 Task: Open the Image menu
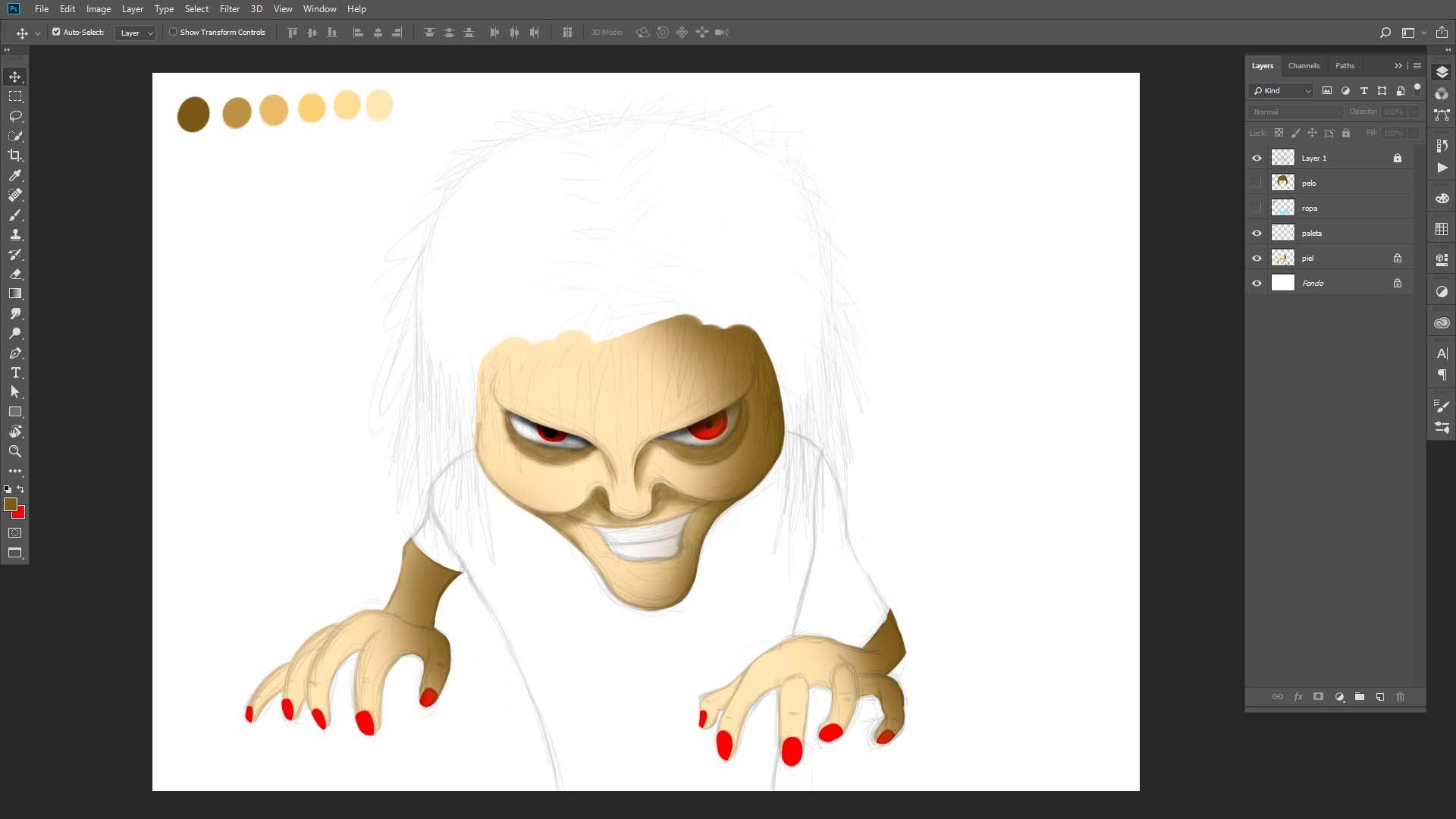coord(99,9)
